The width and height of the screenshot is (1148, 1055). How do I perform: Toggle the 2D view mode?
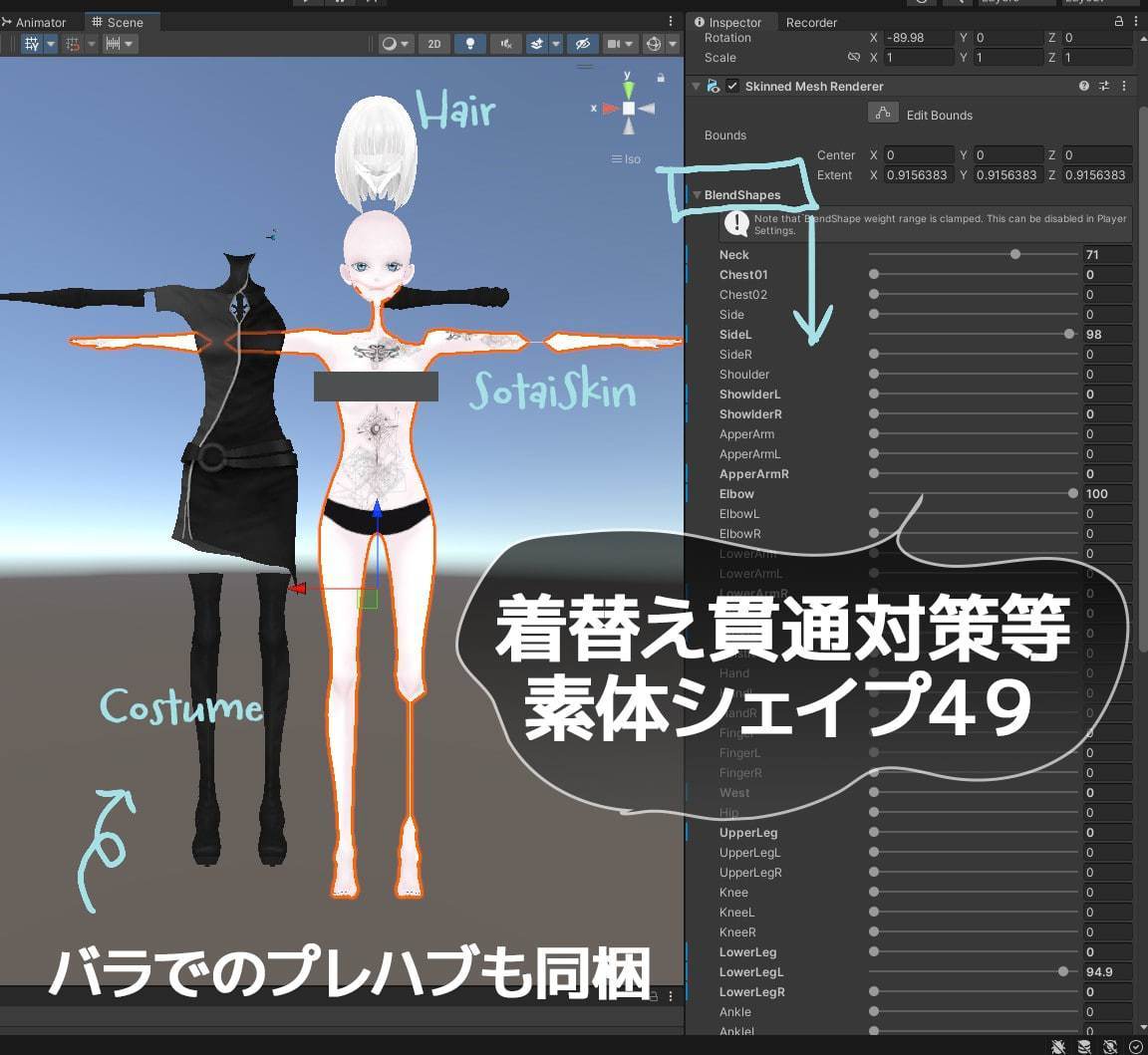point(433,44)
